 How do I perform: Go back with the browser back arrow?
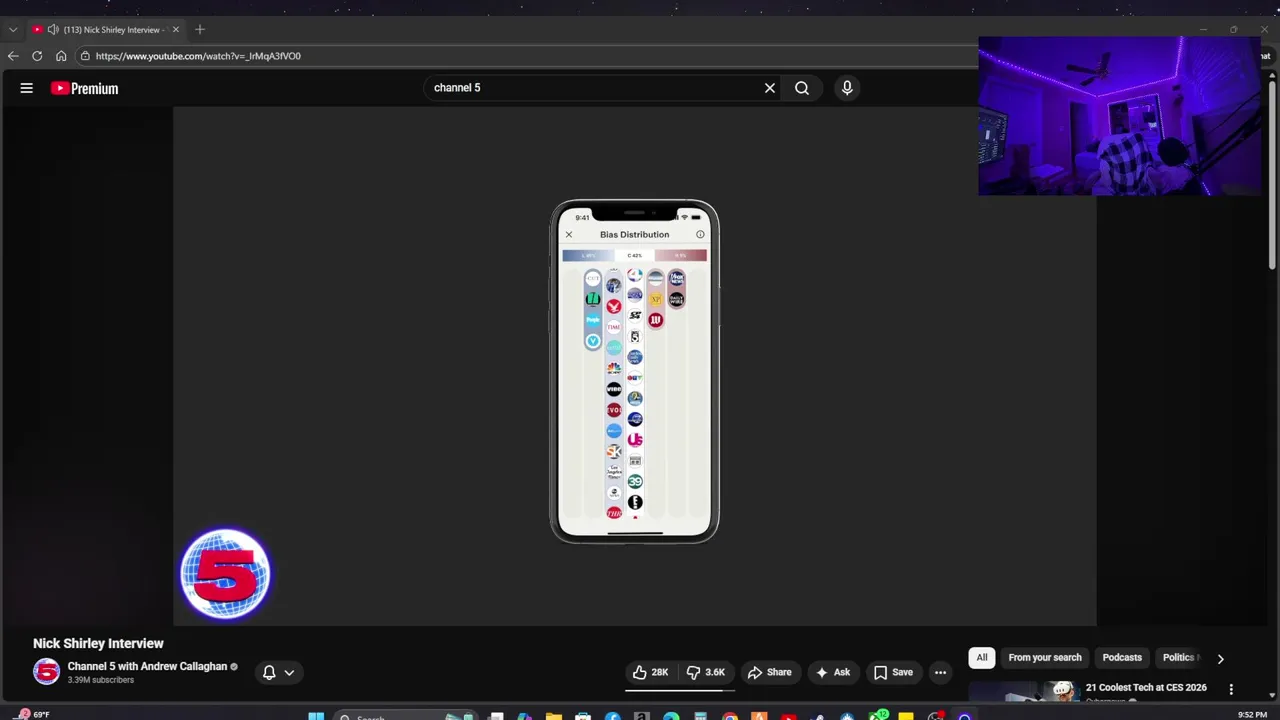coord(13,56)
